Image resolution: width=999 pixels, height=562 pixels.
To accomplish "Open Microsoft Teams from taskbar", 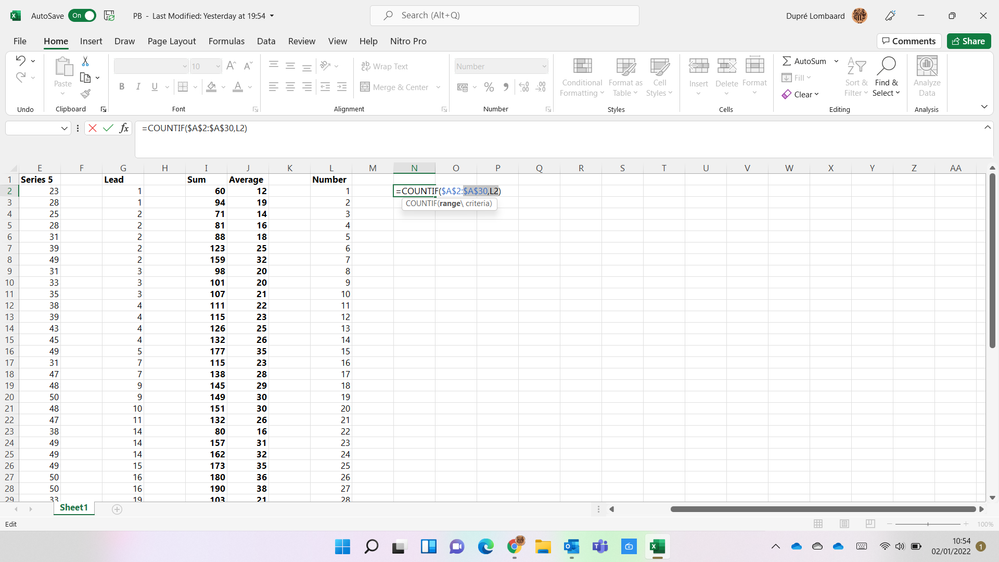I will point(600,546).
